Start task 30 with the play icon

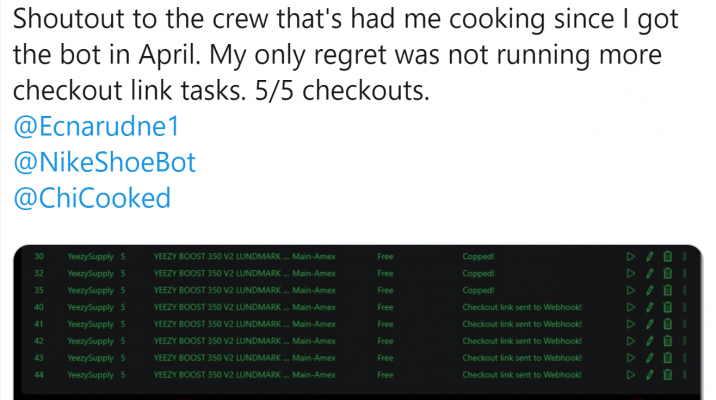tap(630, 257)
